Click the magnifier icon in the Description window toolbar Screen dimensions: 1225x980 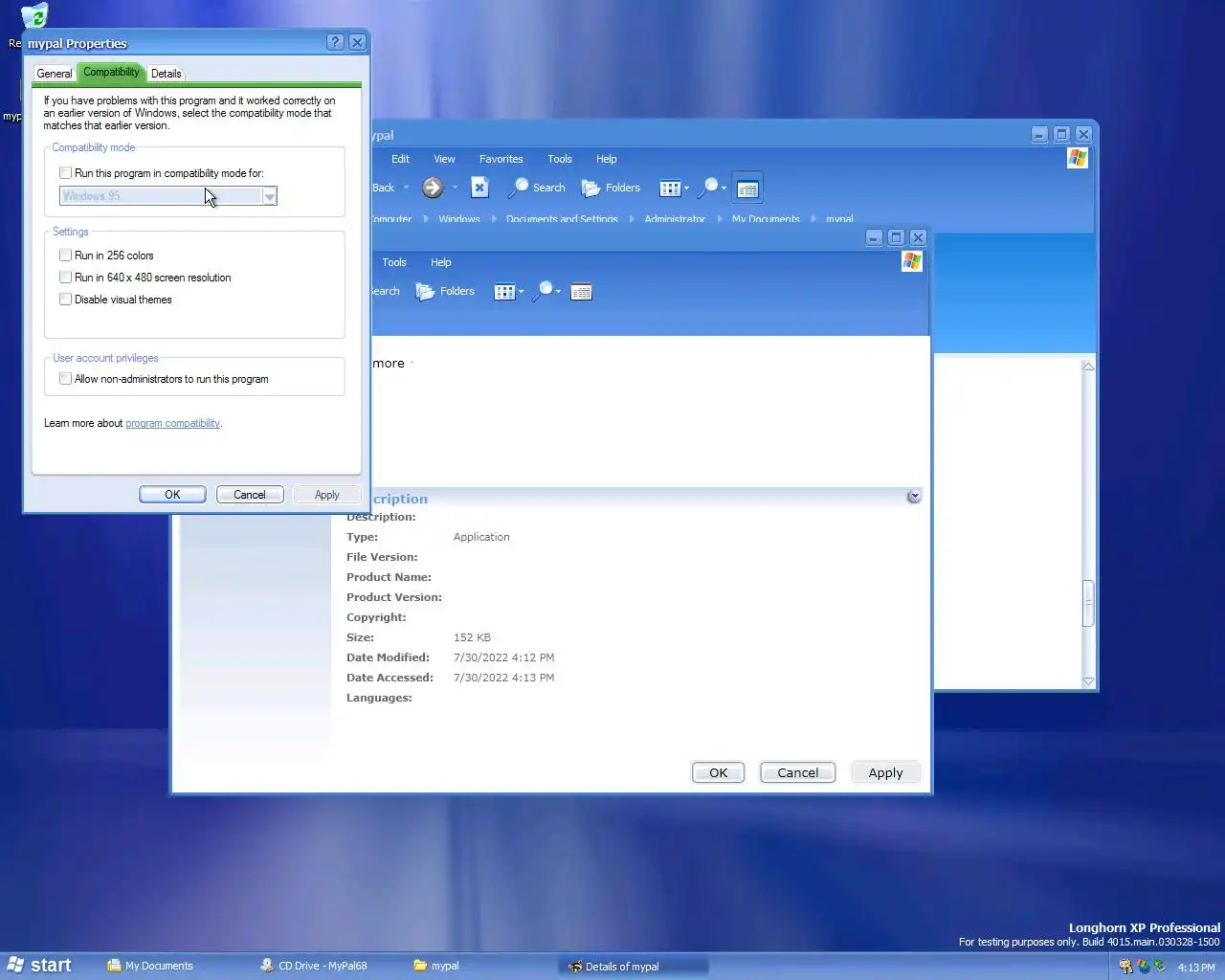coord(544,291)
